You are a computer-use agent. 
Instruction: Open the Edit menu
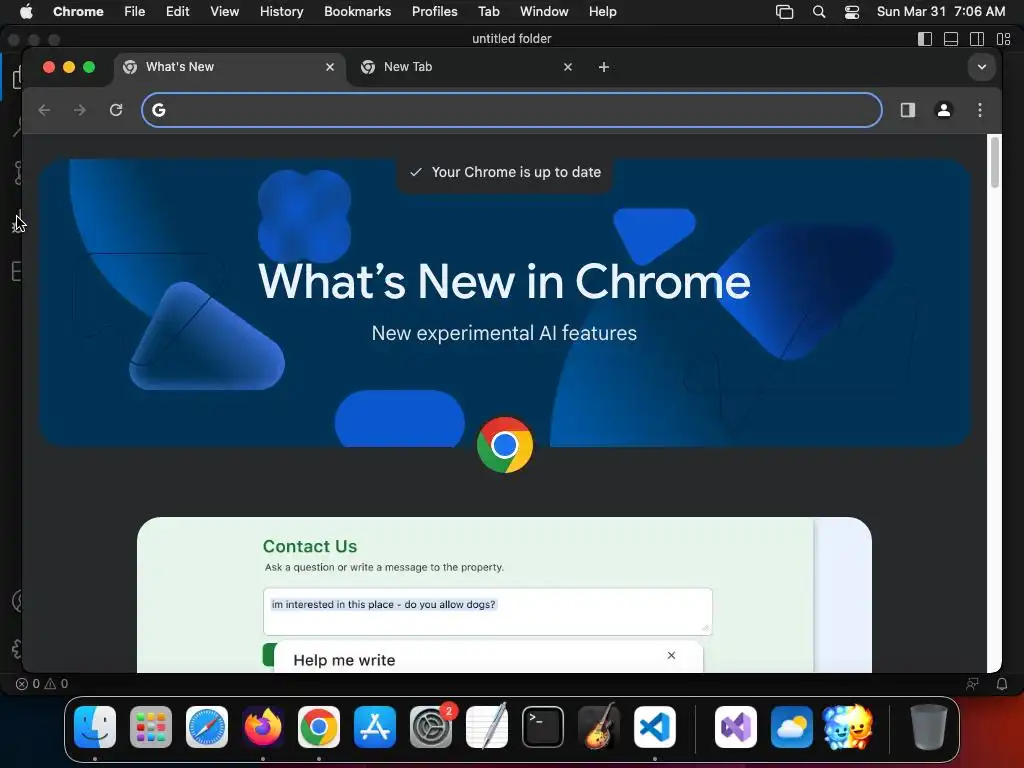177,11
